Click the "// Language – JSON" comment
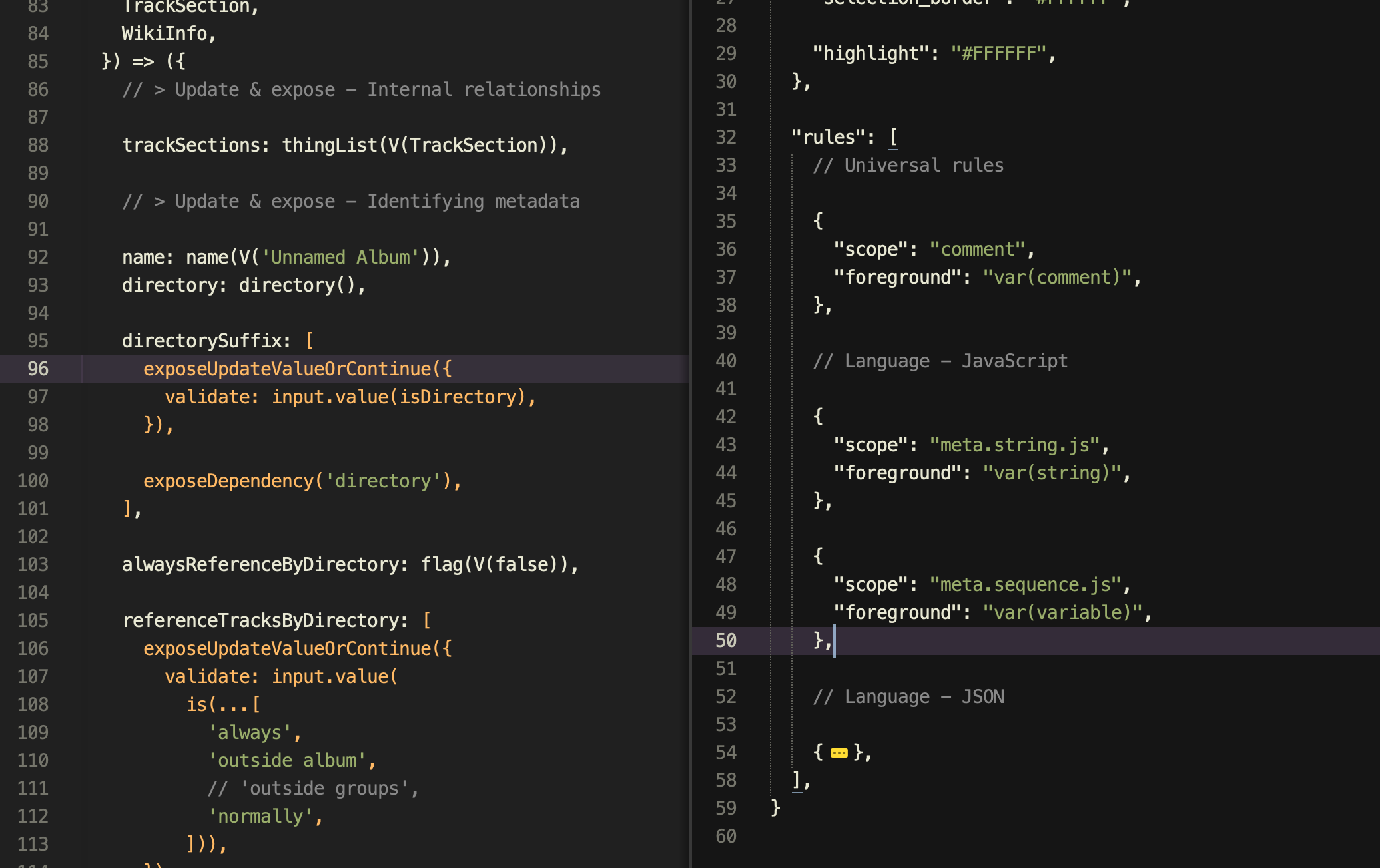This screenshot has width=1380, height=868. tap(908, 696)
